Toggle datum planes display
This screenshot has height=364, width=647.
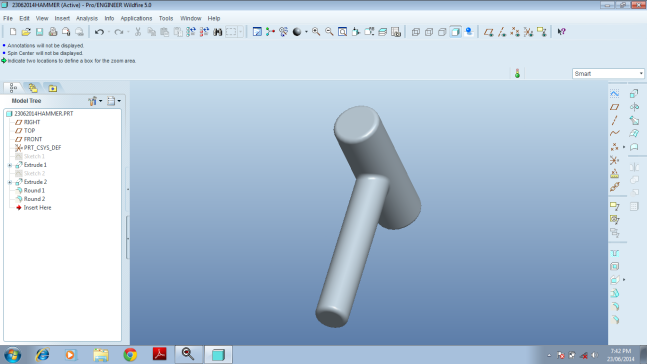coord(489,32)
